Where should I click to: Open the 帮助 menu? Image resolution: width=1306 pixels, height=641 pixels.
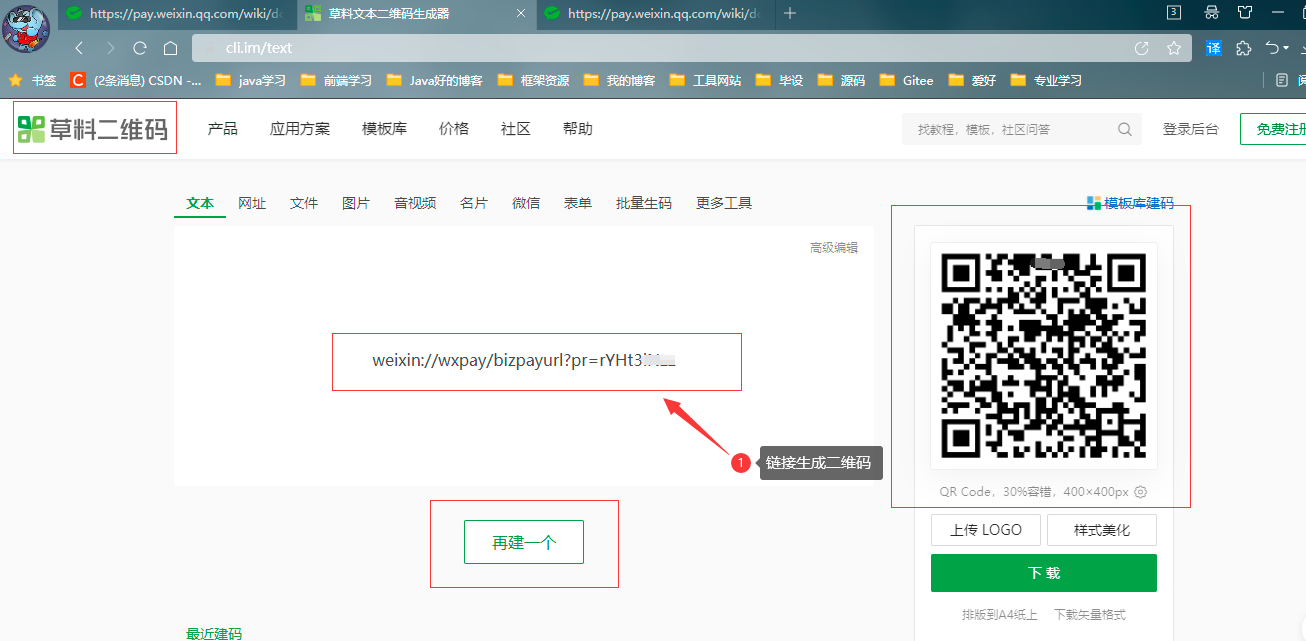point(578,128)
